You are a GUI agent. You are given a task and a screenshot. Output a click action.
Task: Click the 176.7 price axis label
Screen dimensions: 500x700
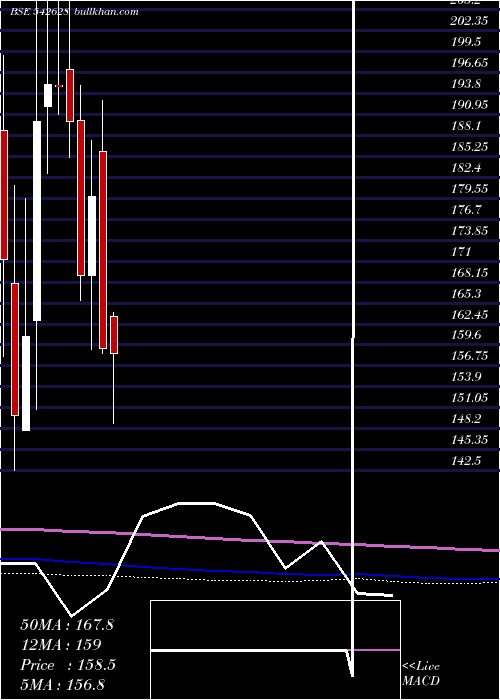tap(466, 210)
